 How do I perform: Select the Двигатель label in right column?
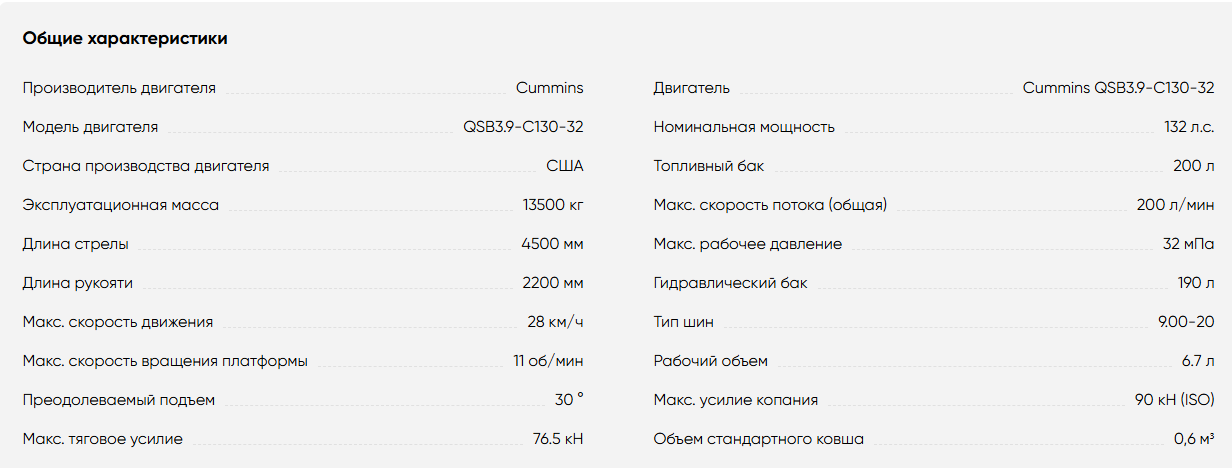[691, 88]
